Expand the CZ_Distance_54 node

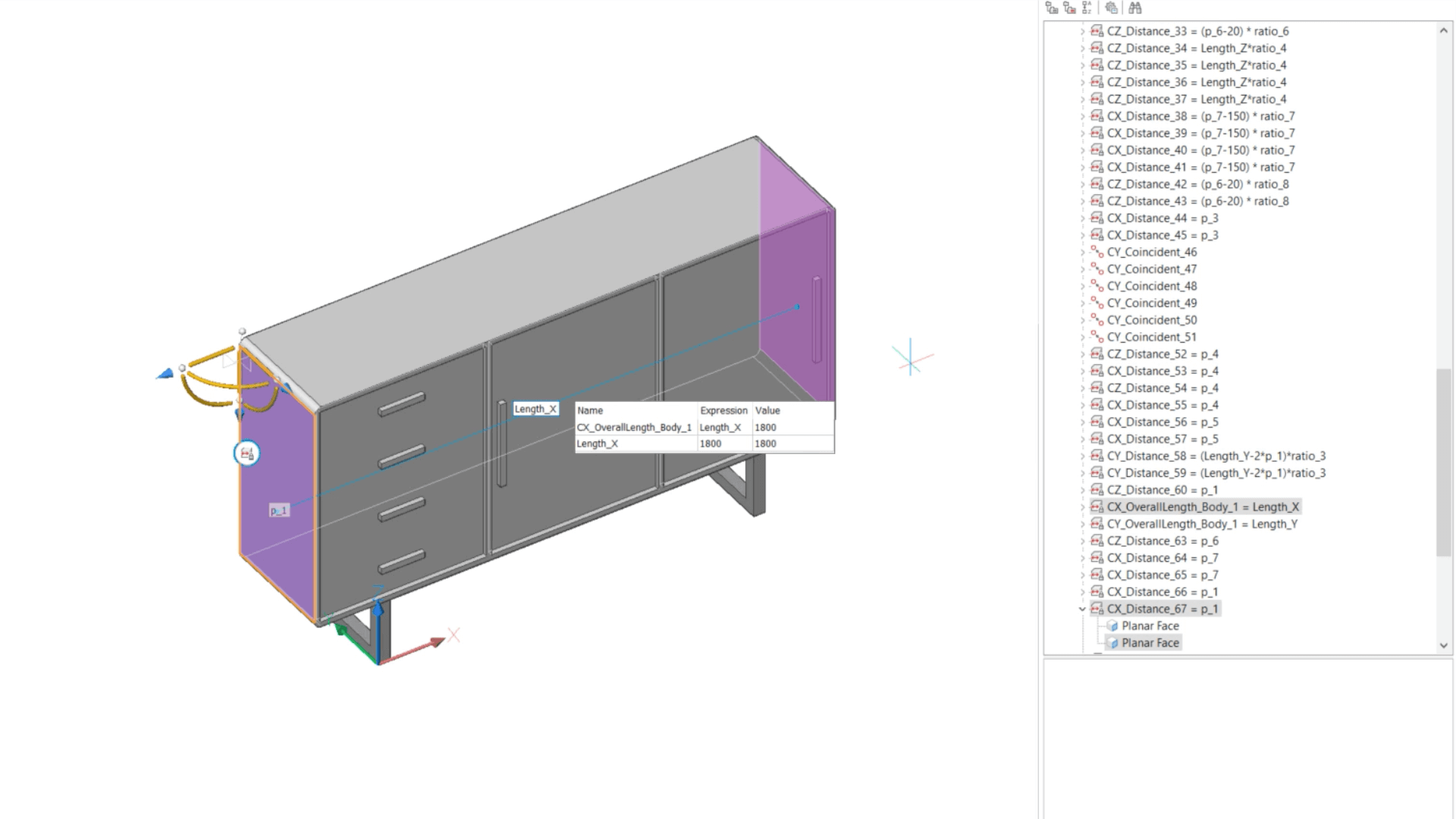(1082, 388)
